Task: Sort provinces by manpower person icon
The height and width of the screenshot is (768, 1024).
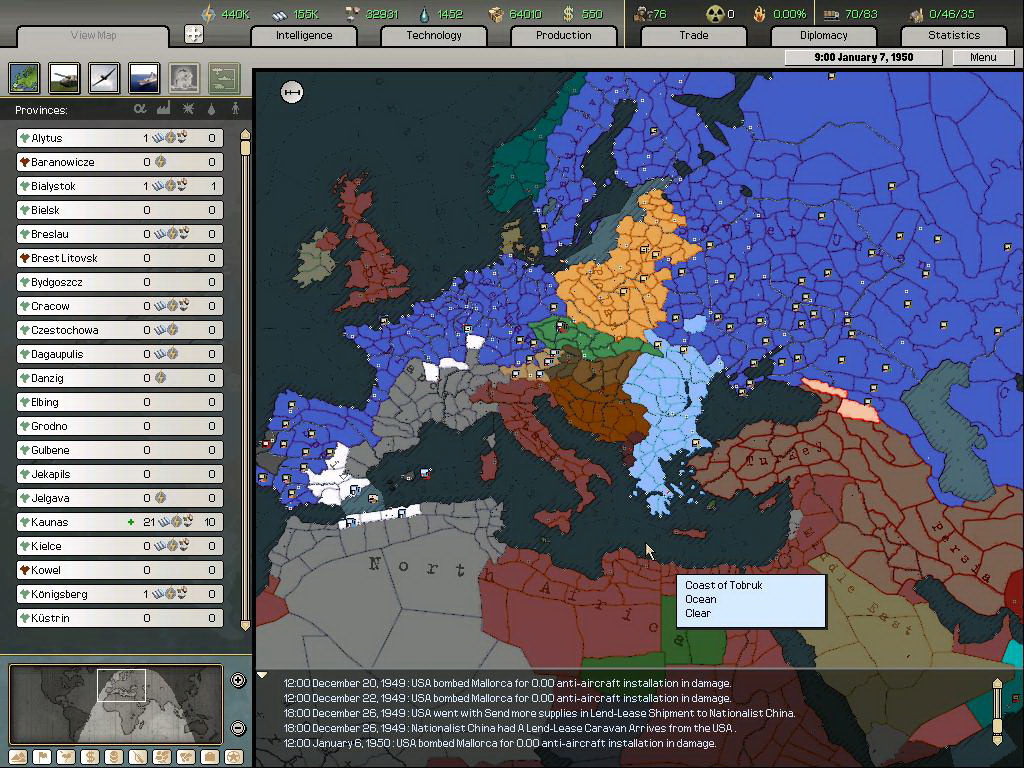Action: (x=235, y=109)
